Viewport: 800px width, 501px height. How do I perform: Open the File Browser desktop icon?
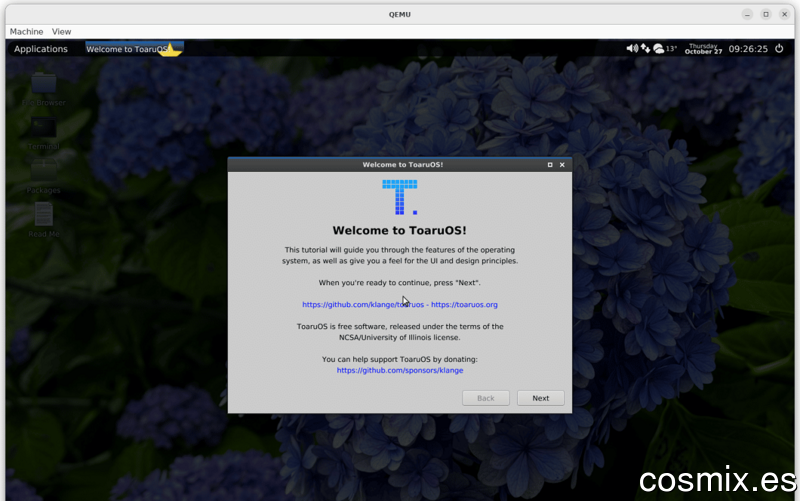coord(44,90)
